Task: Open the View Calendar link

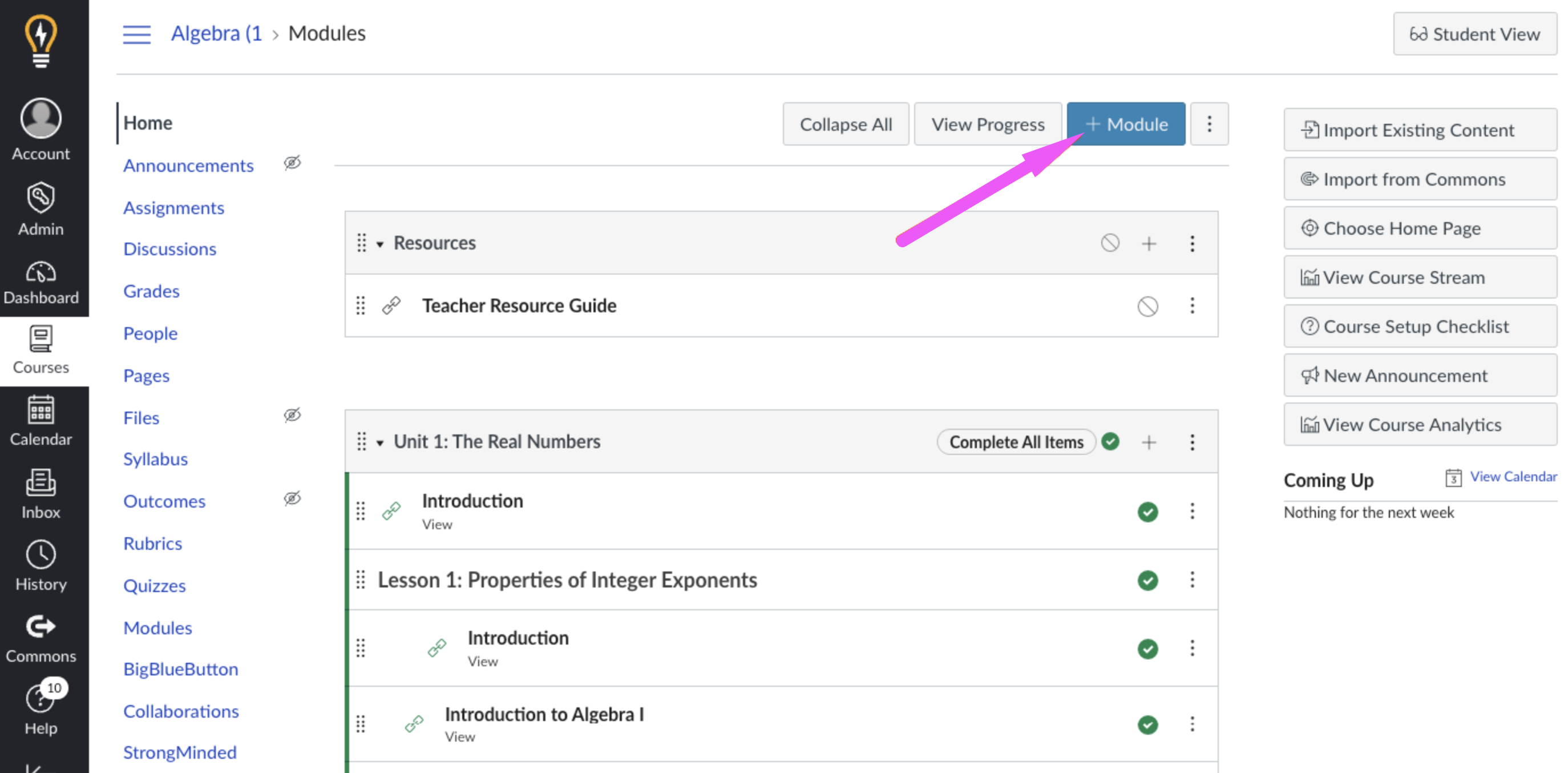Action: (x=1513, y=476)
